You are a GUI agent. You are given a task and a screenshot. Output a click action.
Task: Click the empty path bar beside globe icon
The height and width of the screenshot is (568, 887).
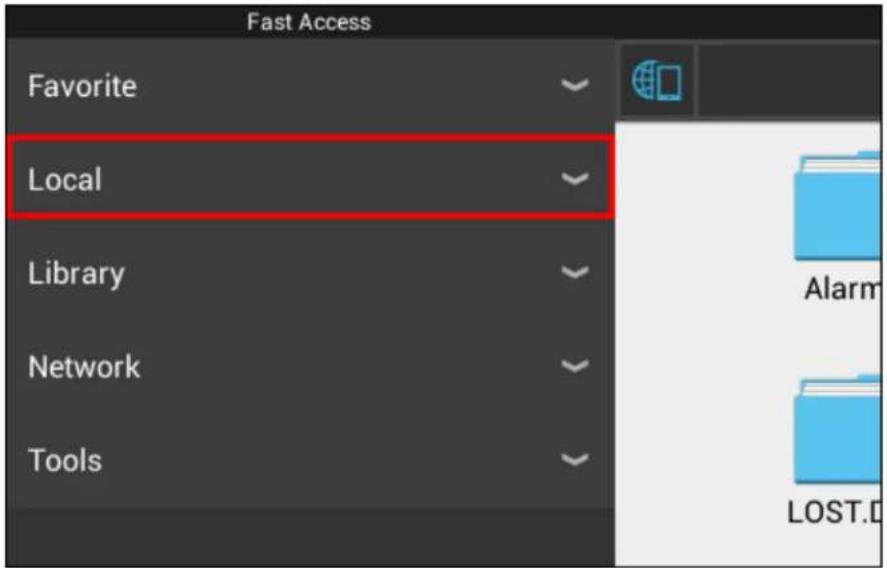(x=790, y=81)
